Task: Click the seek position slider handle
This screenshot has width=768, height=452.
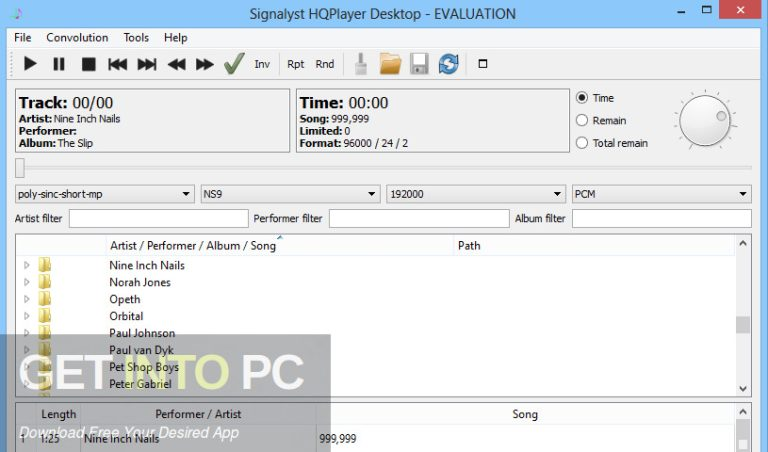Action: tap(20, 167)
